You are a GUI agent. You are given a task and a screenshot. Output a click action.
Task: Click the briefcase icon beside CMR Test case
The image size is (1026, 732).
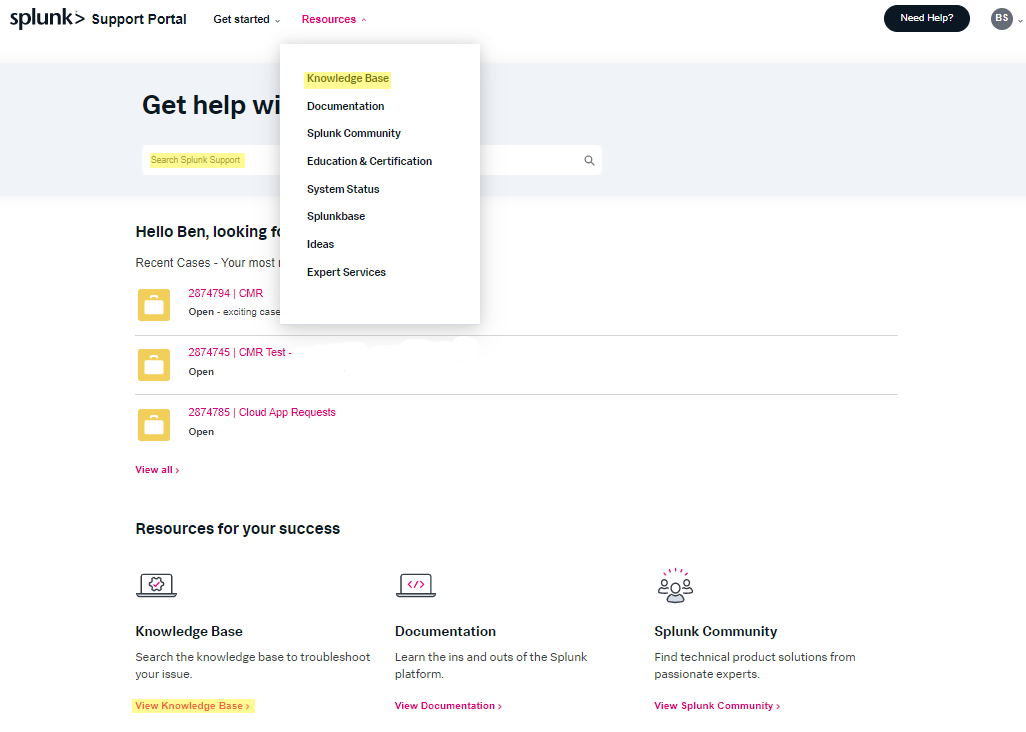click(x=153, y=364)
